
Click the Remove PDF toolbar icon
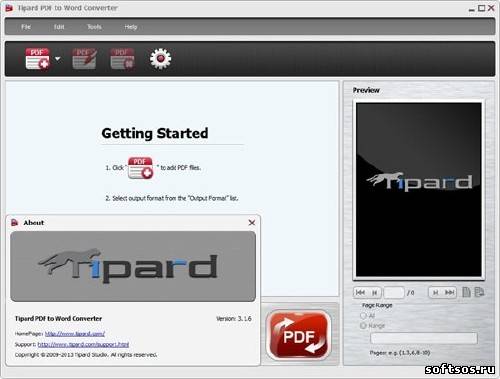click(x=122, y=59)
